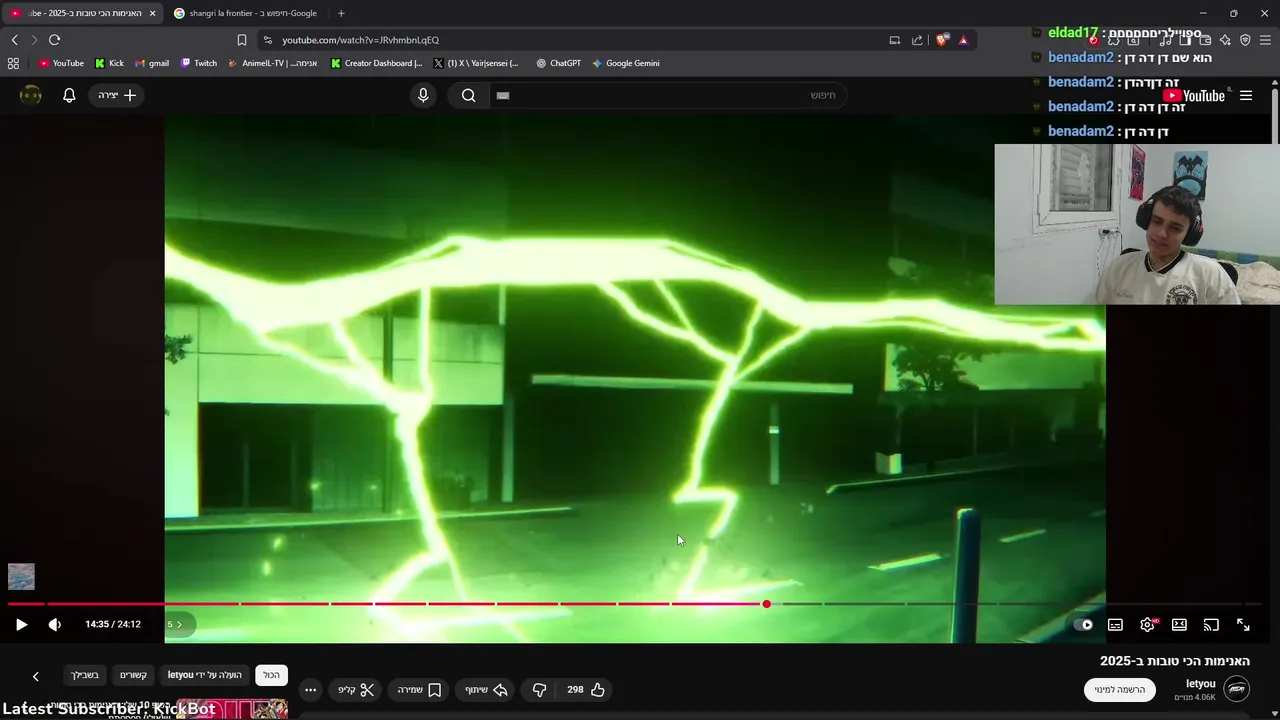Open the Kick bookmark
Screen dimensions: 1280x720
109,63
